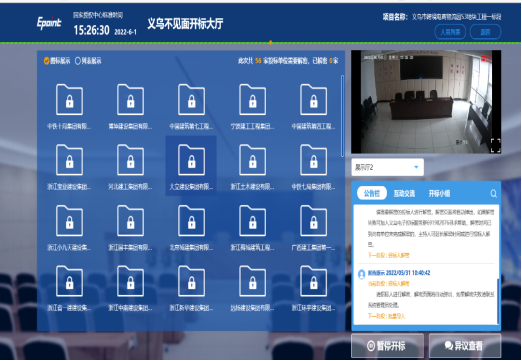Click the 暂停开标 button
The height and width of the screenshot is (361, 522).
coord(387,346)
